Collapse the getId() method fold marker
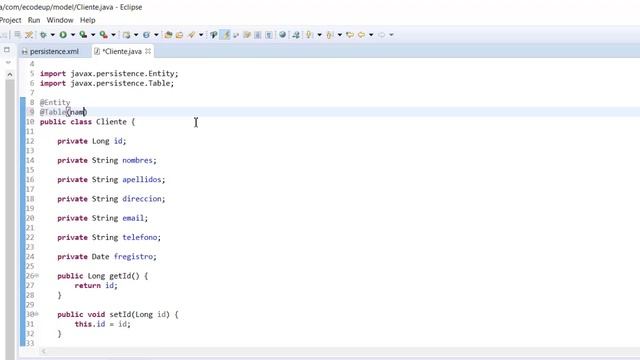The height and width of the screenshot is (360, 640). [37, 276]
